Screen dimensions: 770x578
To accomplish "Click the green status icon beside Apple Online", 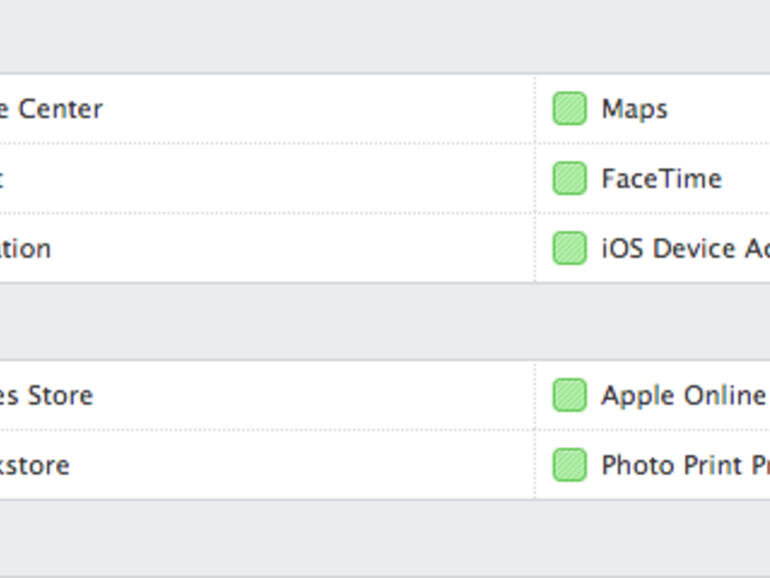I will tap(569, 395).
